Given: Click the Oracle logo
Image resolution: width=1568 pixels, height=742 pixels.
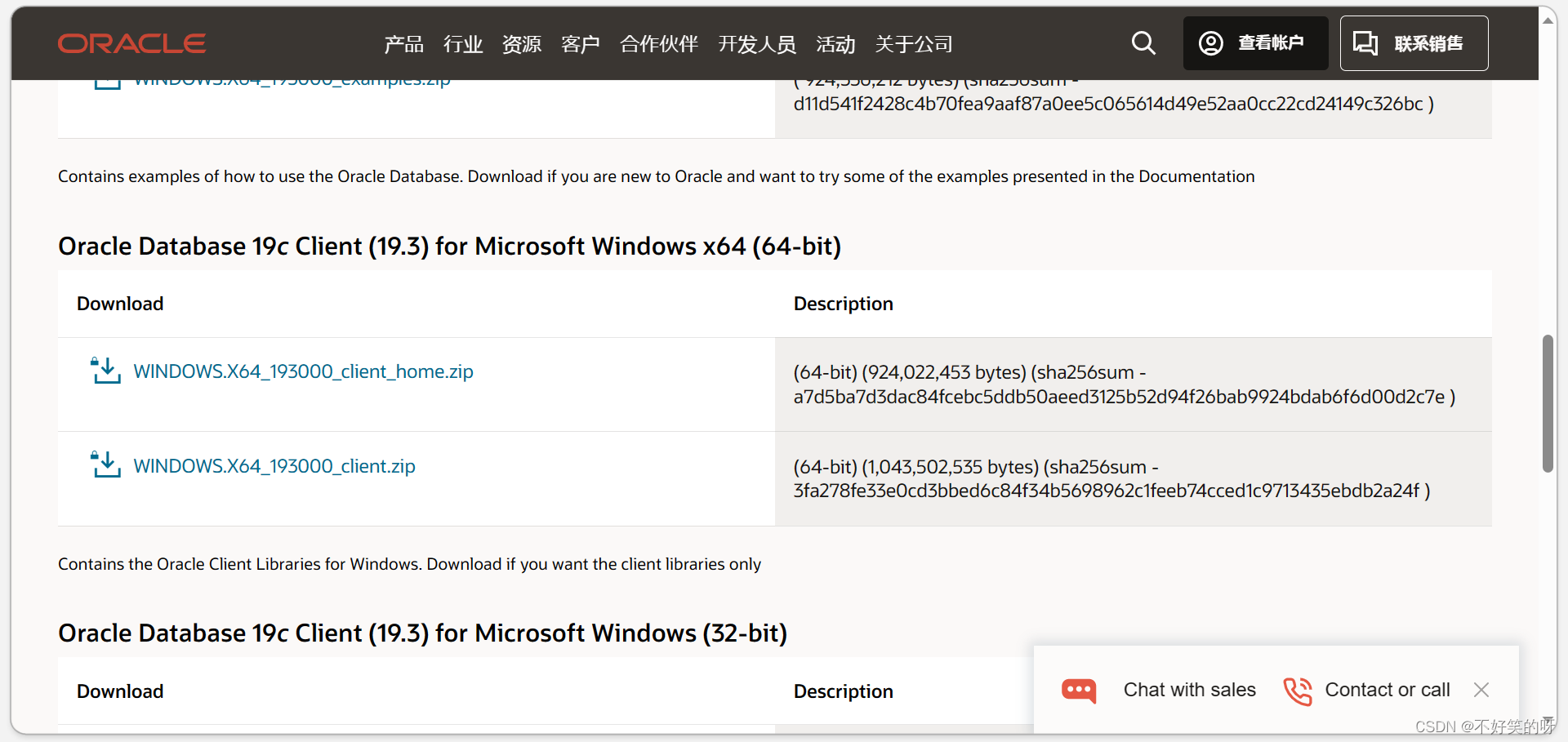Looking at the screenshot, I should coord(131,43).
